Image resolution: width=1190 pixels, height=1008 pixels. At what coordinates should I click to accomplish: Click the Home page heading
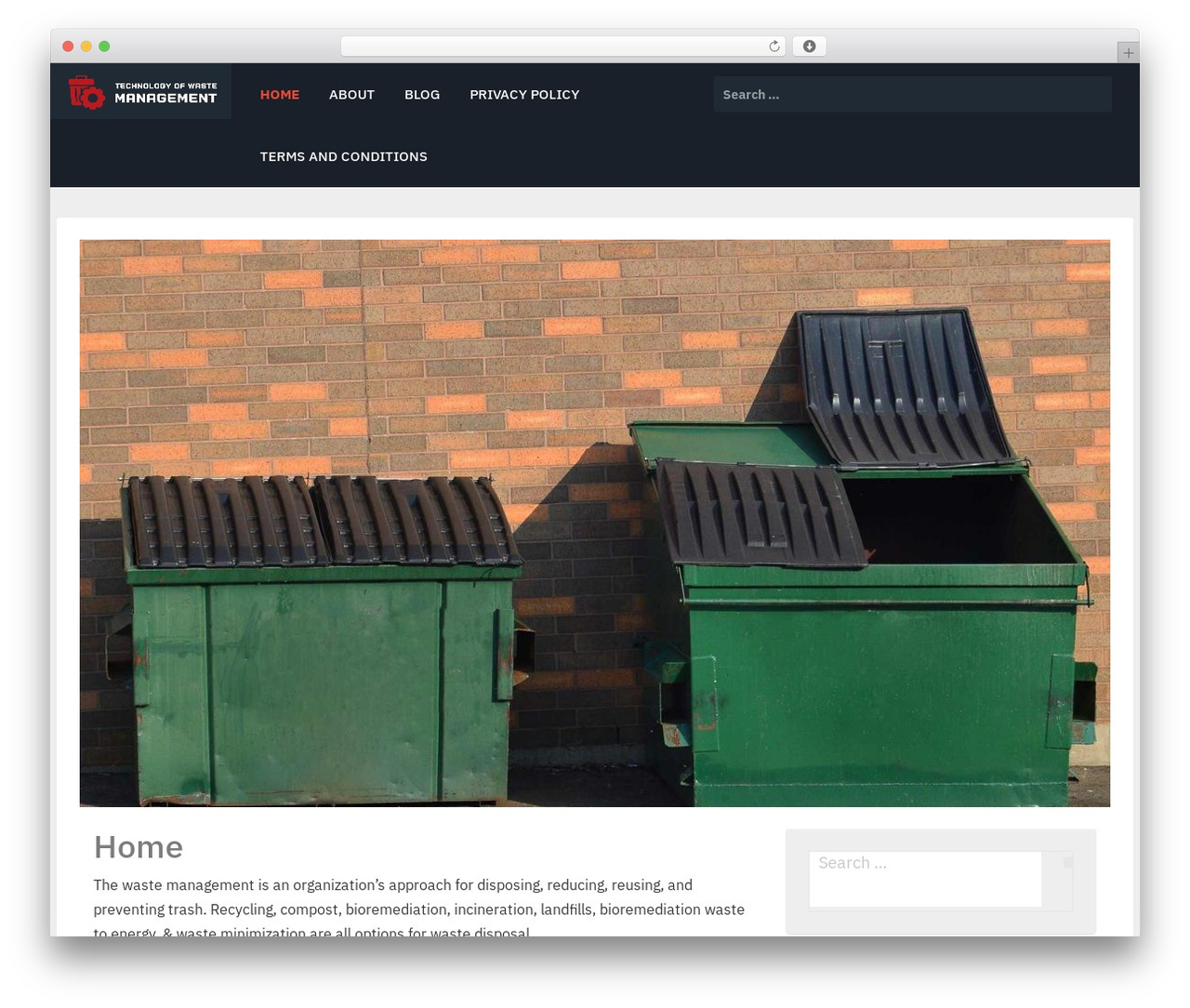pos(139,847)
